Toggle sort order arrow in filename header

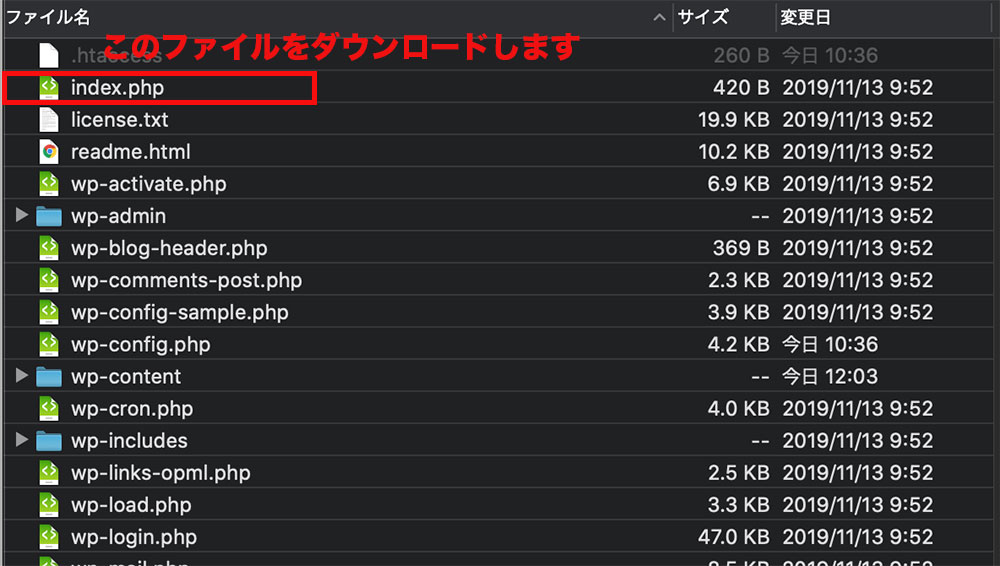pos(659,17)
